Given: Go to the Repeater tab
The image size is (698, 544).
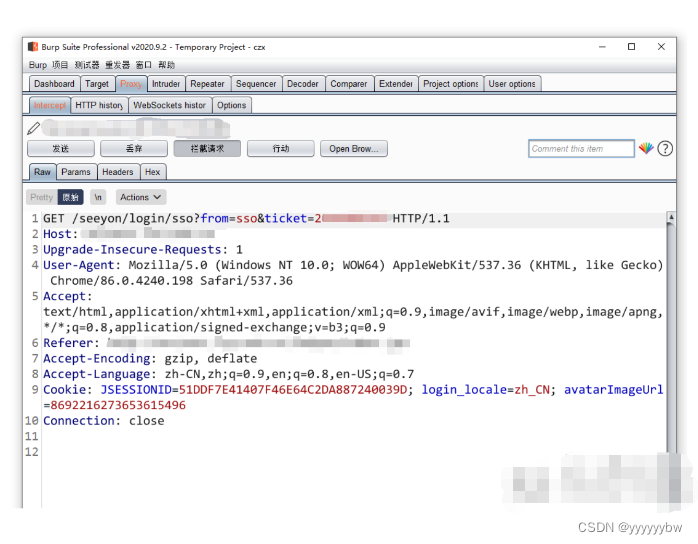Looking at the screenshot, I should pyautogui.click(x=207, y=84).
